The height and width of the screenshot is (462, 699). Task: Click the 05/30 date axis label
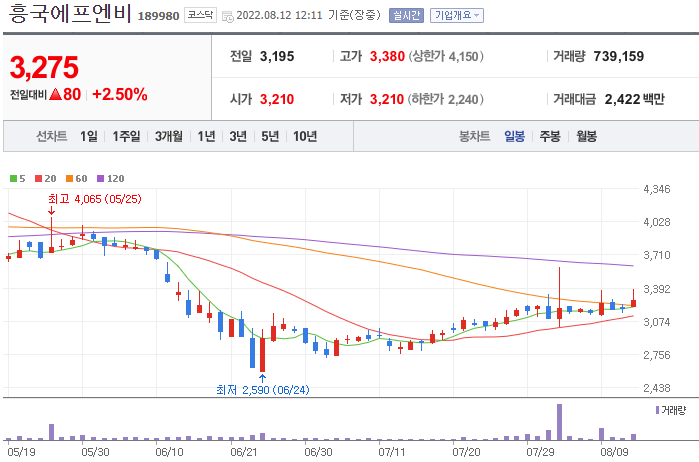pos(95,452)
